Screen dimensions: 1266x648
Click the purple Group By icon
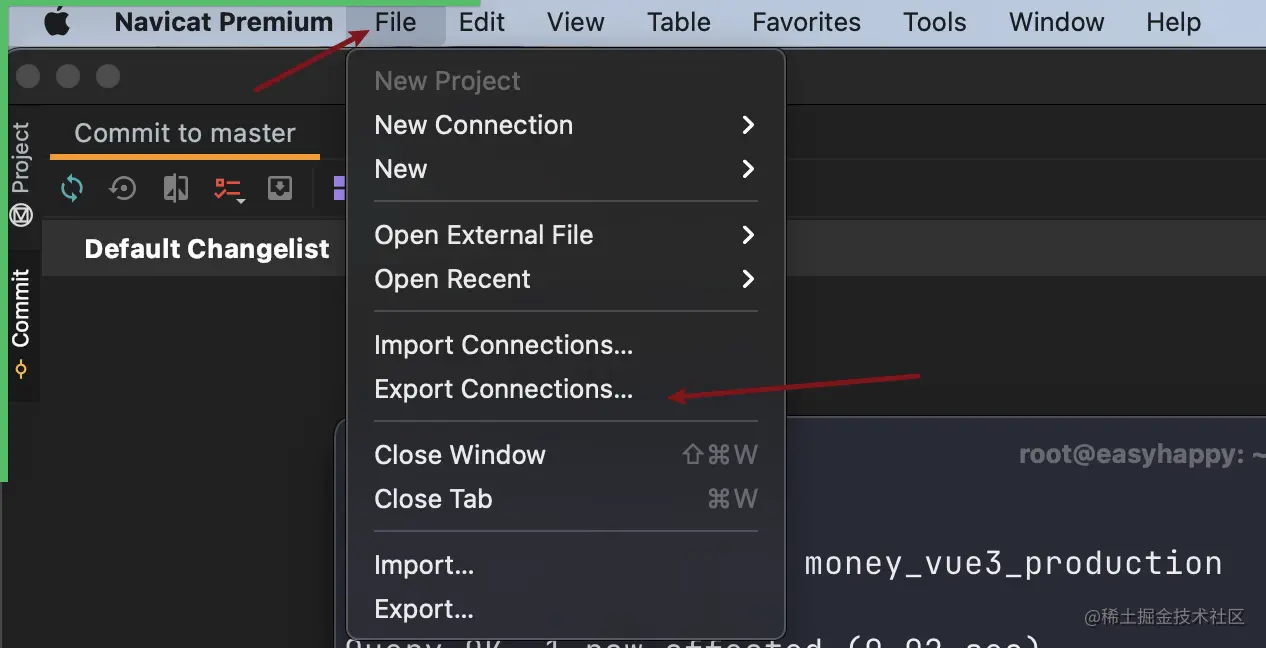tap(339, 188)
